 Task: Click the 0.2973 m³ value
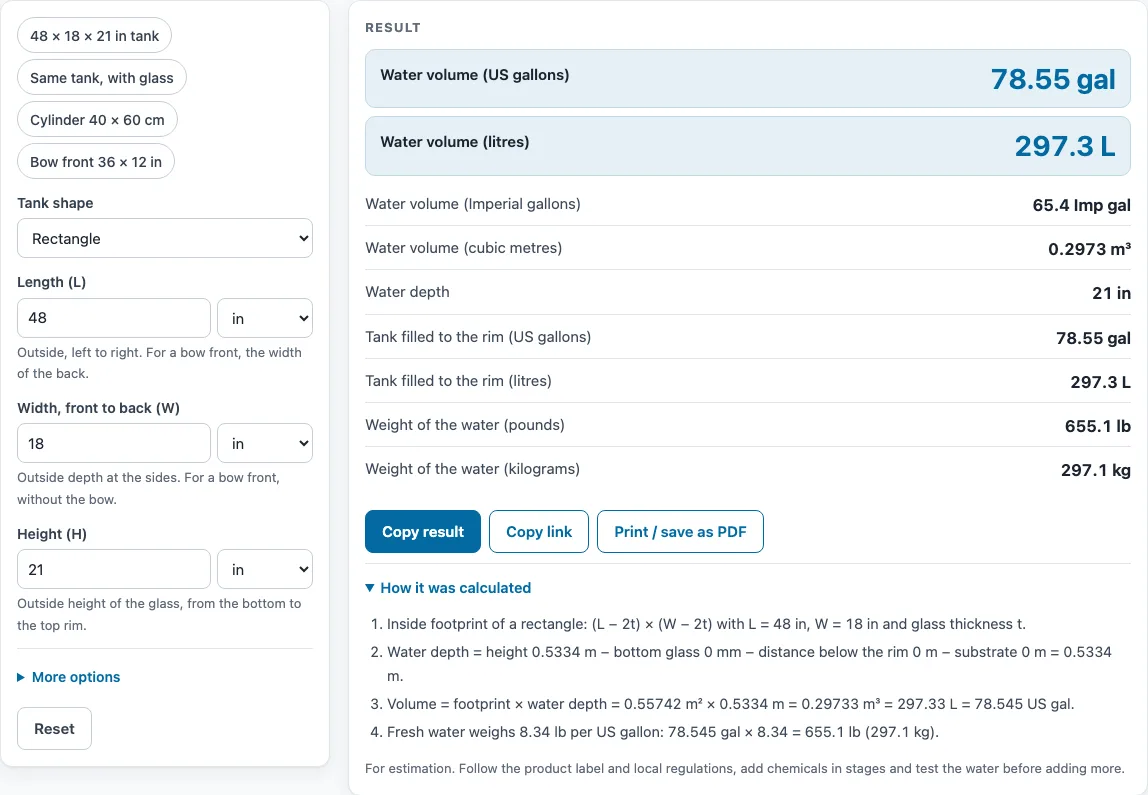pos(1089,249)
